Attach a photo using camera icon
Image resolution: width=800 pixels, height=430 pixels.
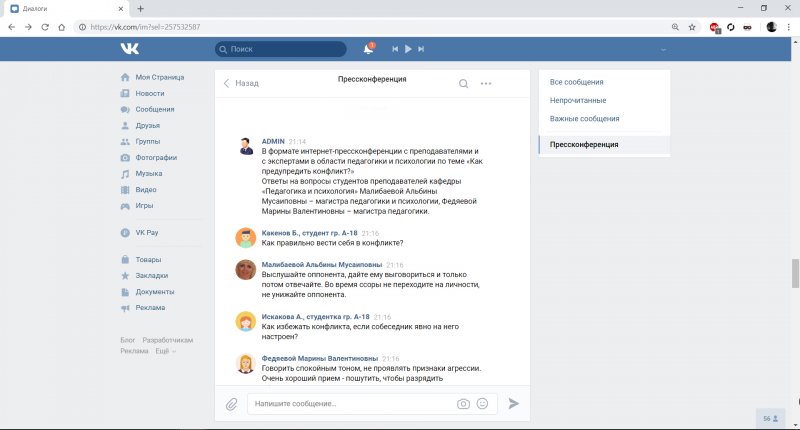(x=463, y=404)
